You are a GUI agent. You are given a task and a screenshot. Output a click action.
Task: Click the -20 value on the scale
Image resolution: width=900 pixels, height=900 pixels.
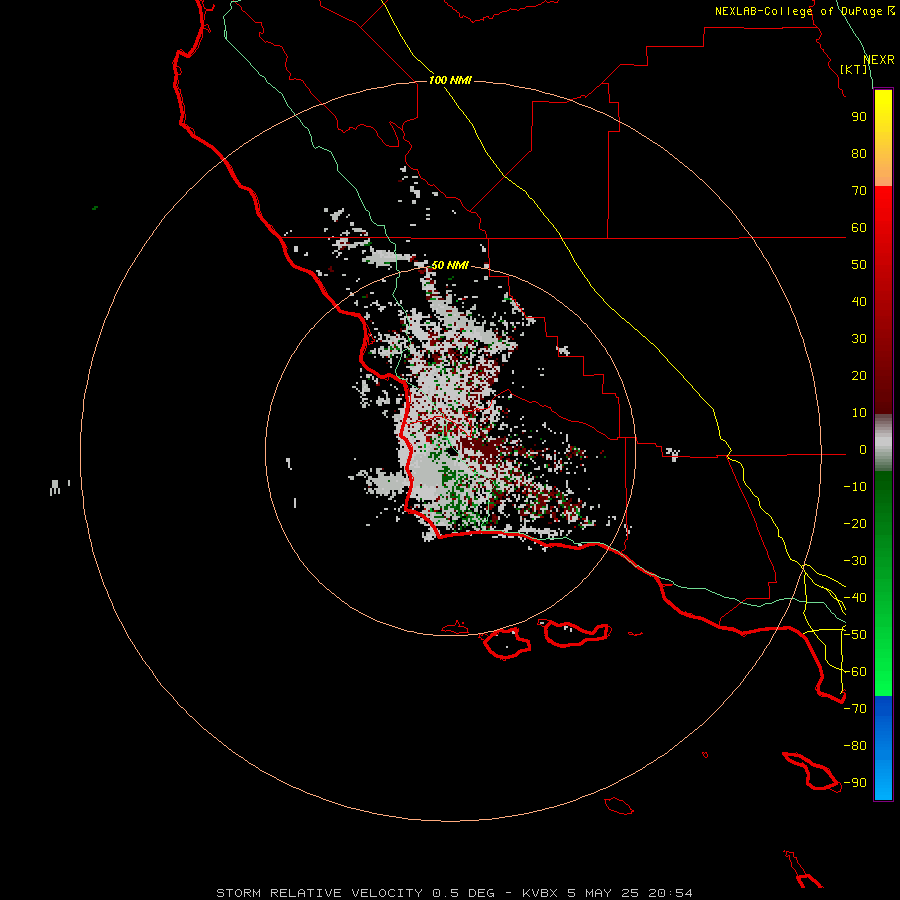[855, 524]
